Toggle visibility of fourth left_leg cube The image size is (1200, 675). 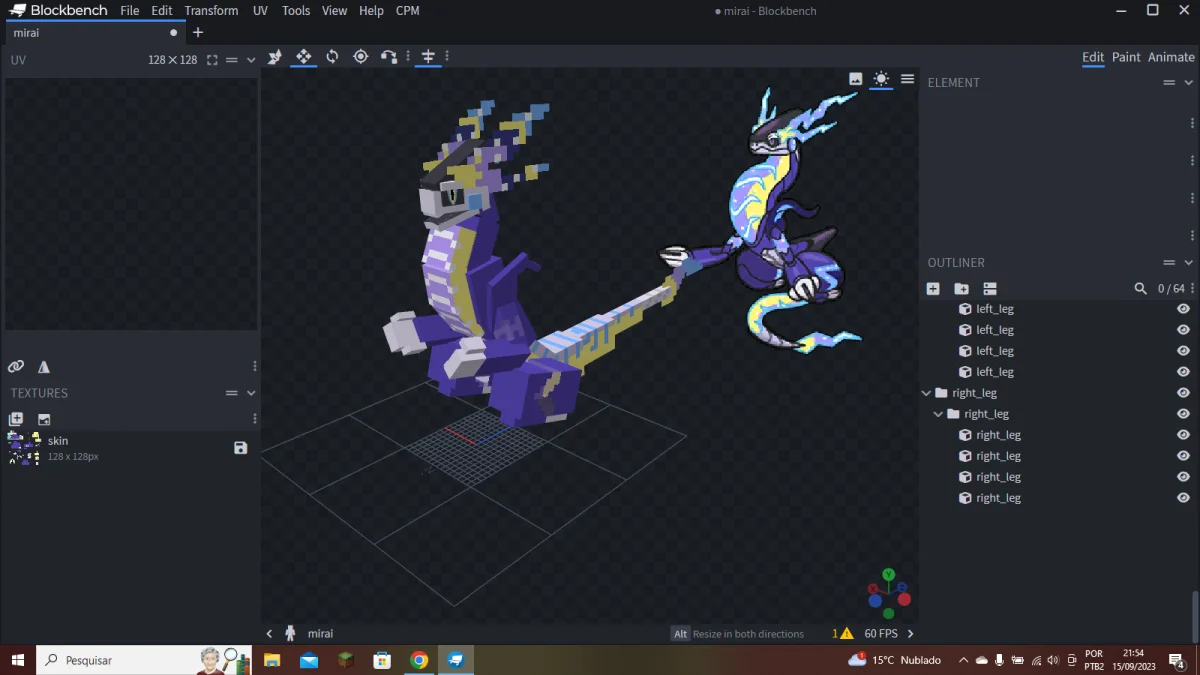point(1183,372)
